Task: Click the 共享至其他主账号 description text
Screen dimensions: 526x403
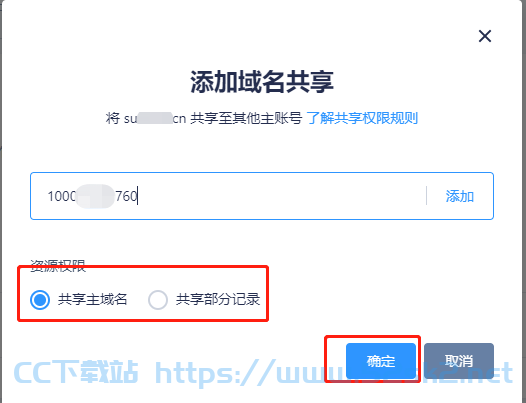Action: (x=246, y=118)
